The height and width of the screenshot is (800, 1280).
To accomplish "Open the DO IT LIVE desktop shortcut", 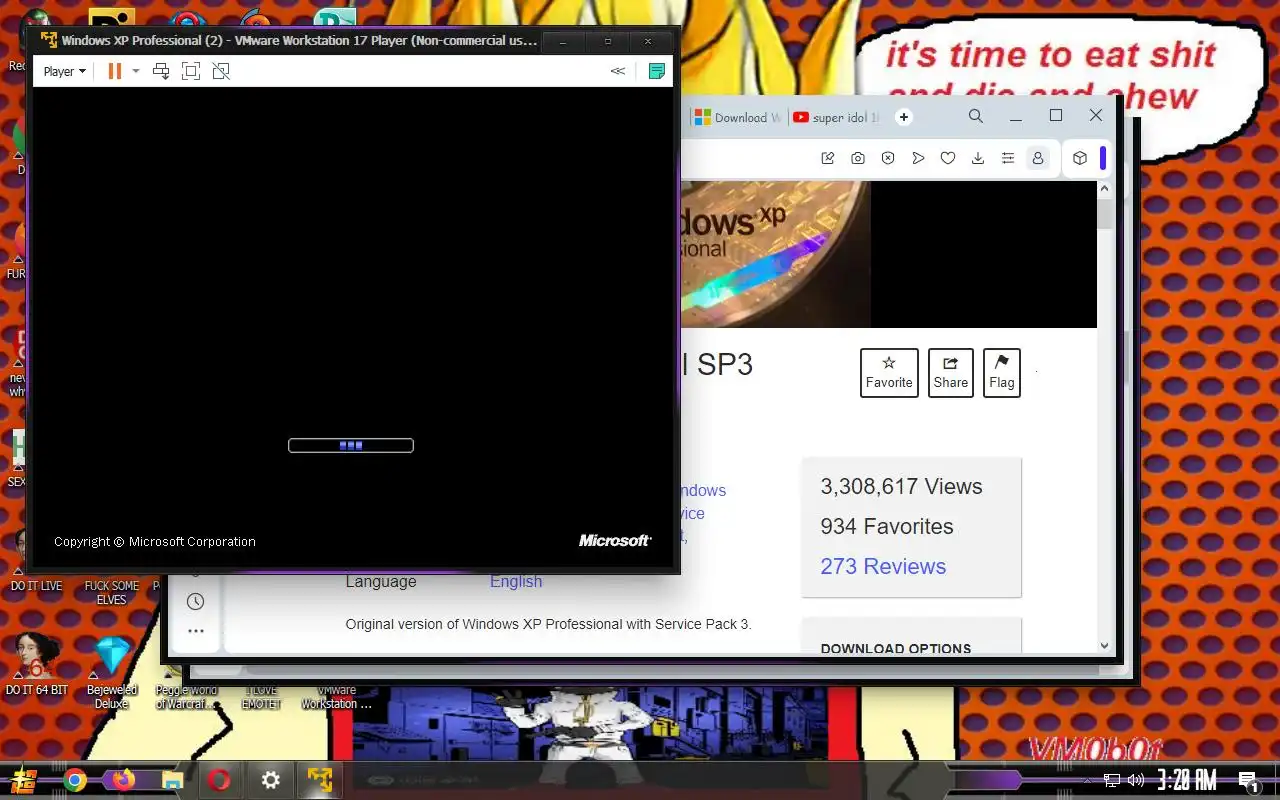I will point(37,586).
